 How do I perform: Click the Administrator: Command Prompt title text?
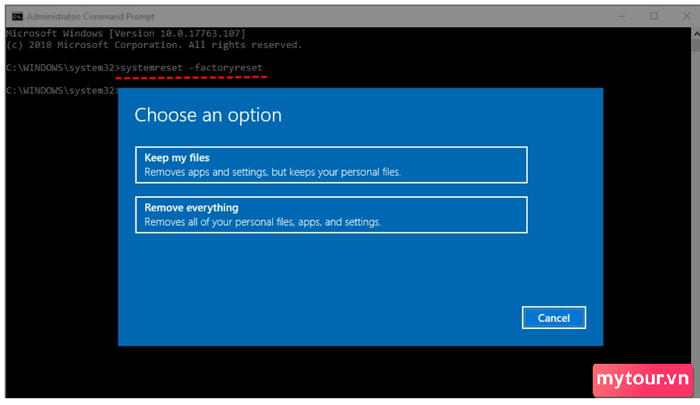[90, 17]
